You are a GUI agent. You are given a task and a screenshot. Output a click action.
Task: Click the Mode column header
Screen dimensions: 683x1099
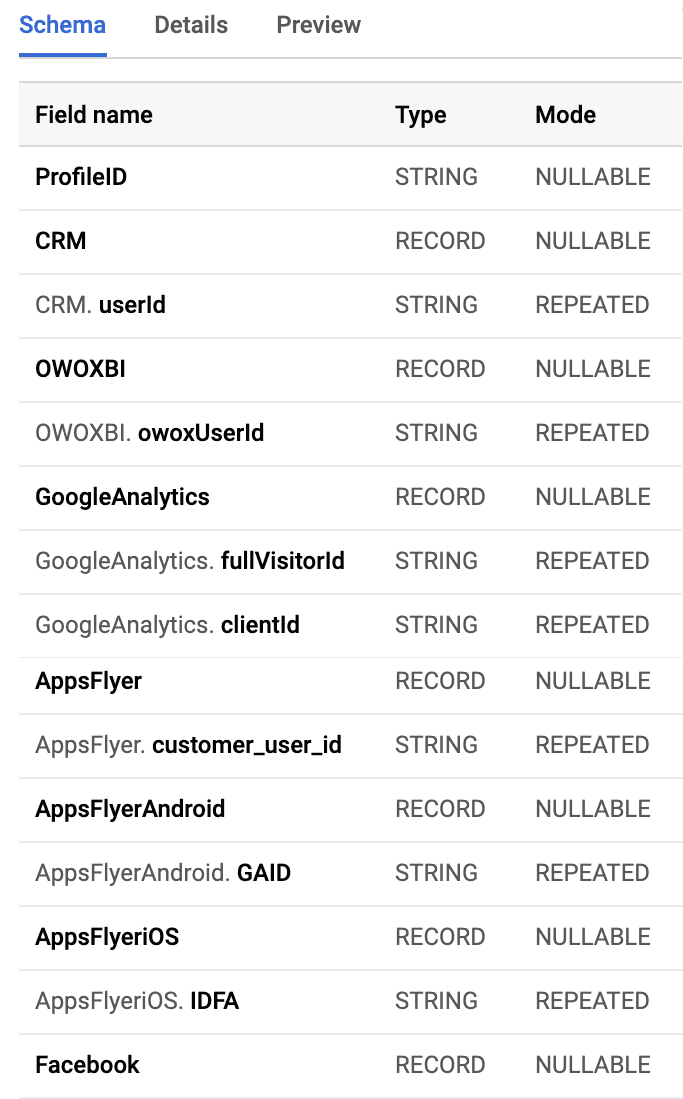click(565, 115)
